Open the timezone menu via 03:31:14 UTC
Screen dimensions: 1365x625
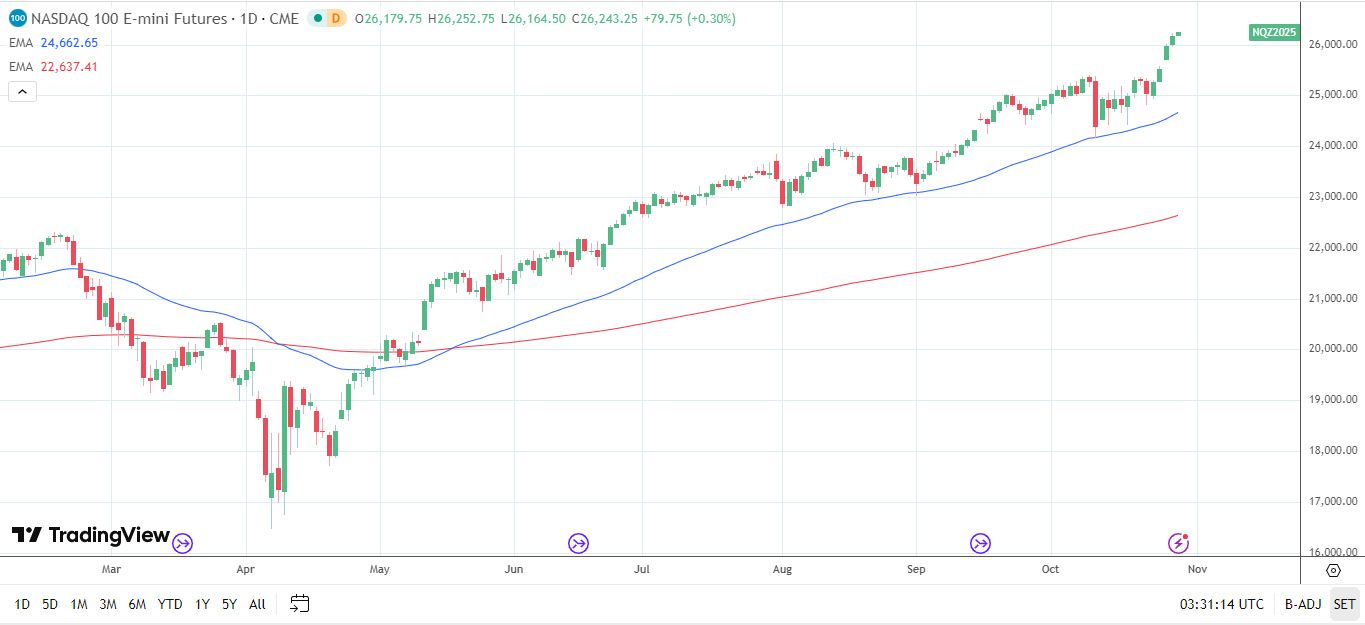point(1221,604)
